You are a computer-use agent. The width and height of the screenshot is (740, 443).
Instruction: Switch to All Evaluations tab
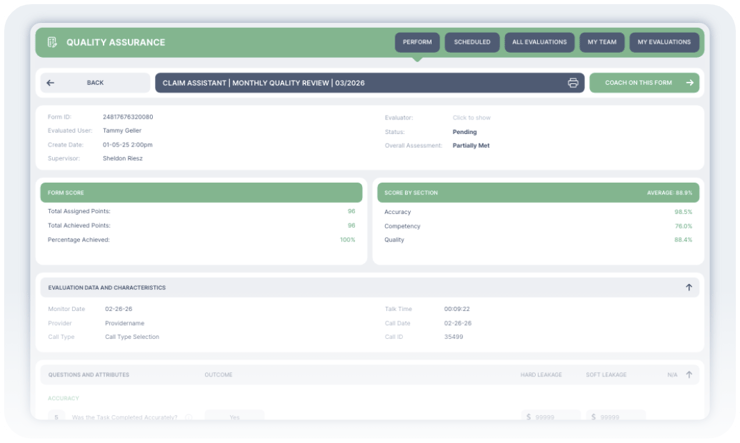[x=539, y=42]
